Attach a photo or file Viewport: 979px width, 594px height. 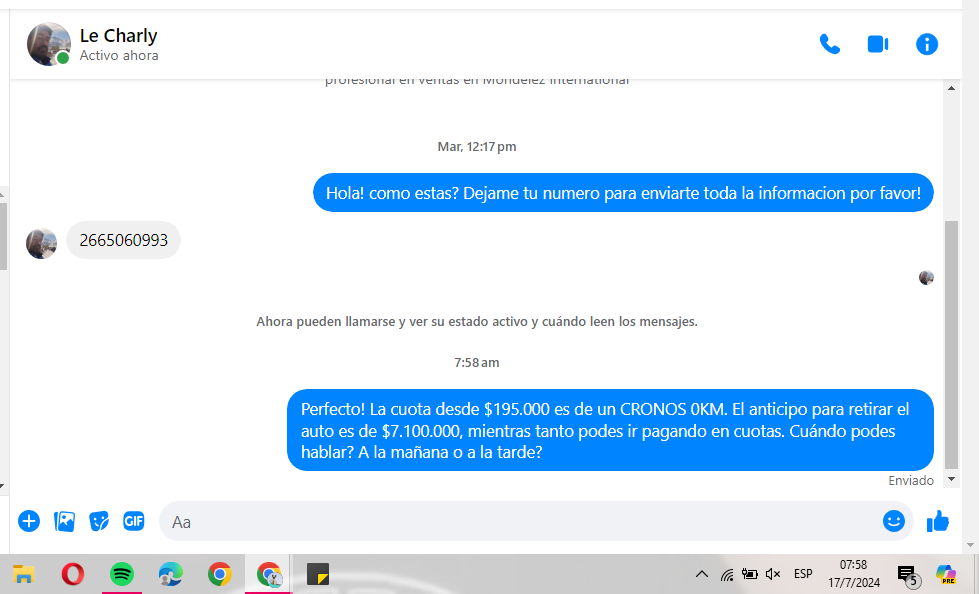coord(65,521)
